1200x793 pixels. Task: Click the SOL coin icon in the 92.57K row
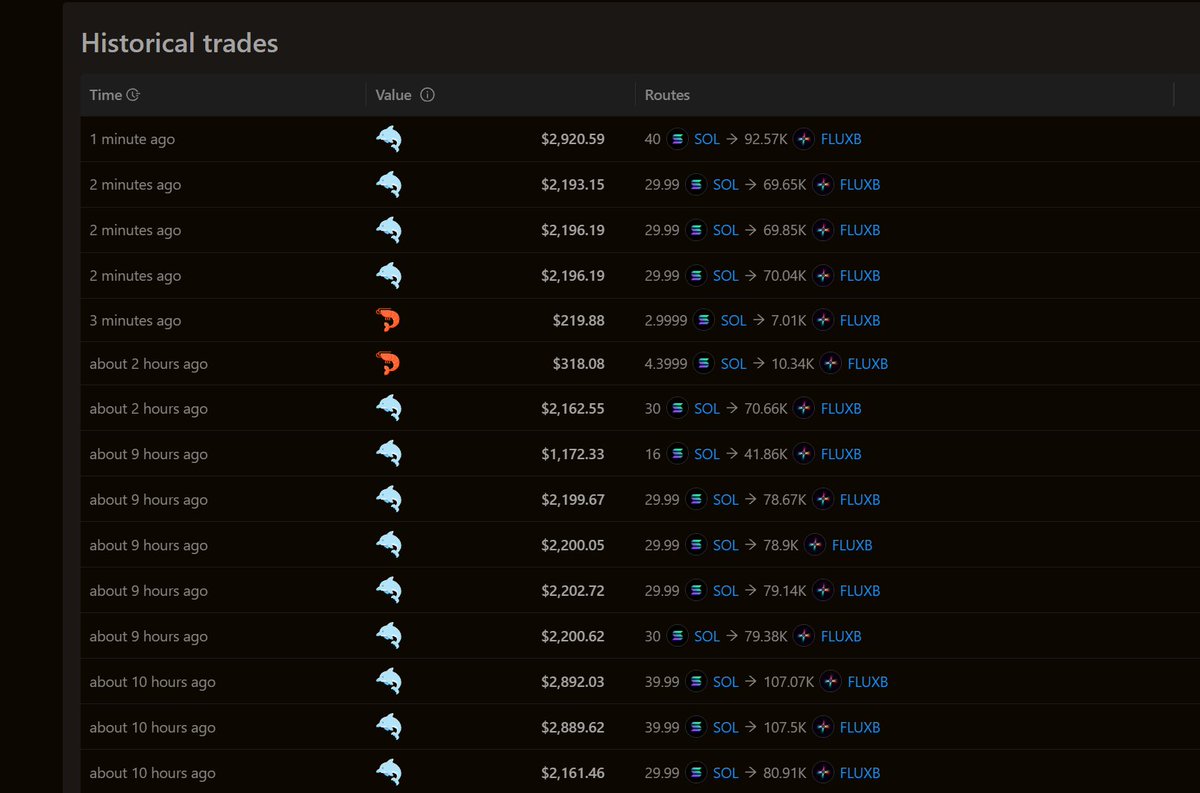tap(678, 139)
